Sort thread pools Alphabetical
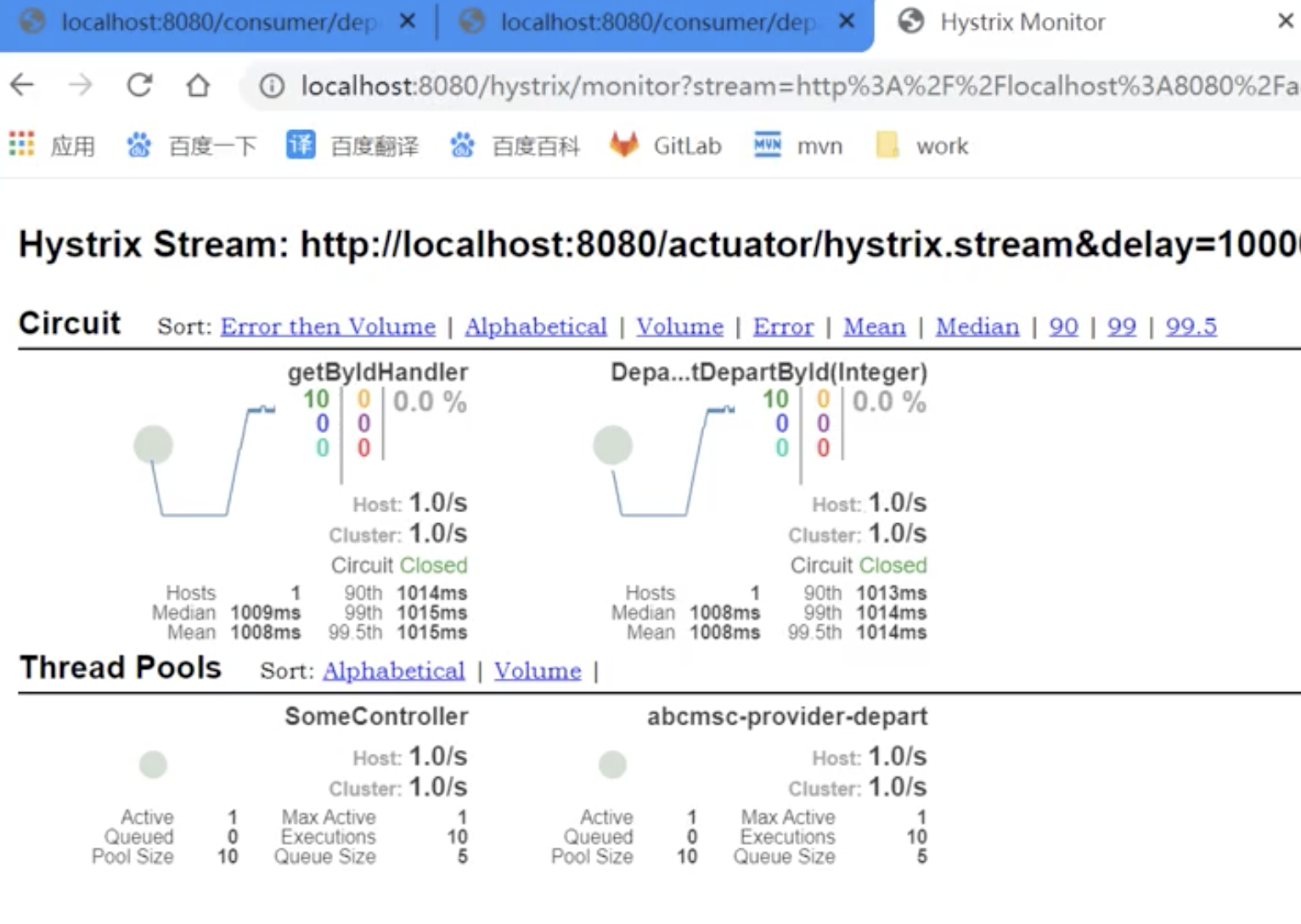Screen dimensions: 1301x924 (394, 671)
